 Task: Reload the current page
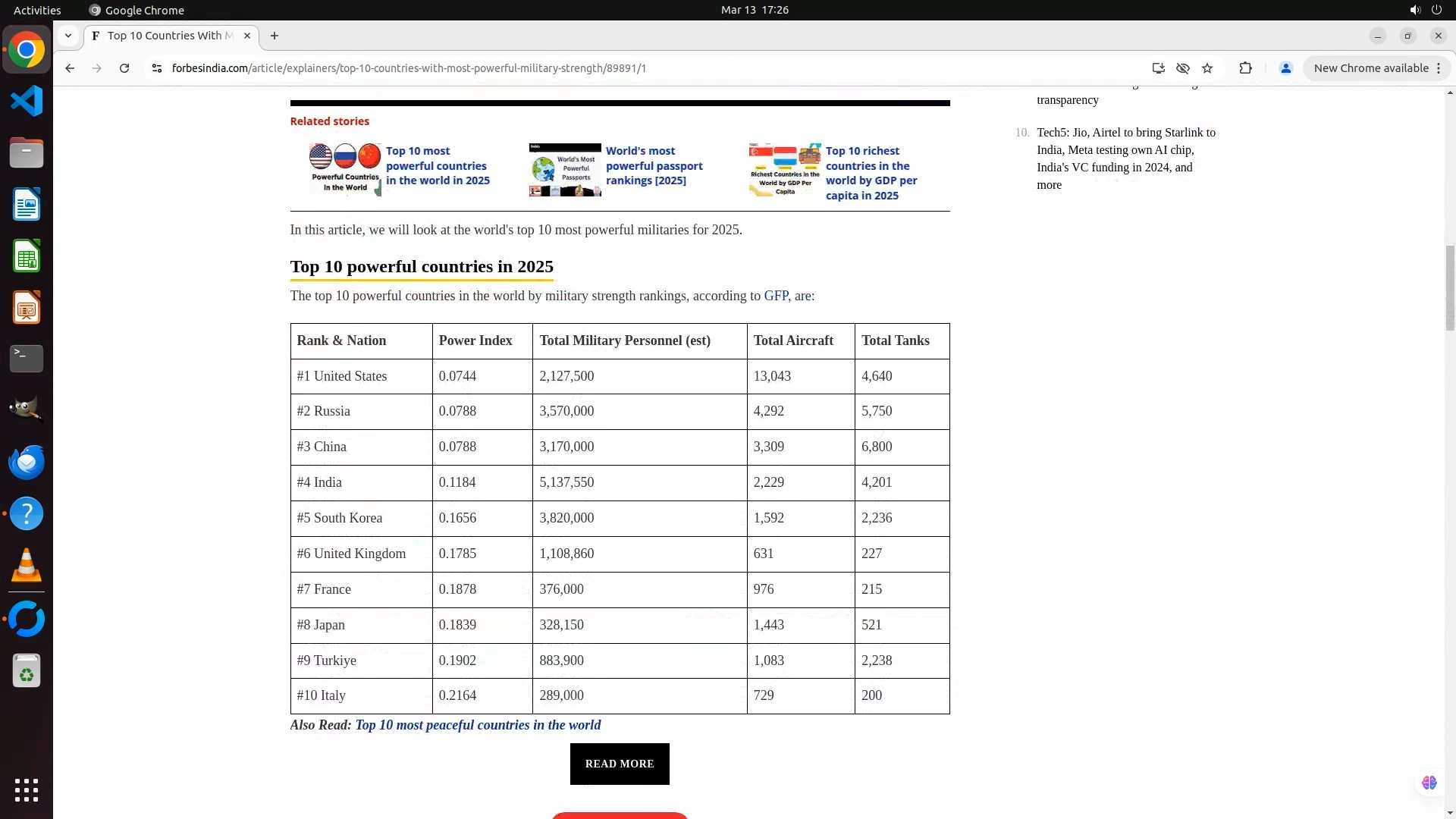click(x=124, y=68)
